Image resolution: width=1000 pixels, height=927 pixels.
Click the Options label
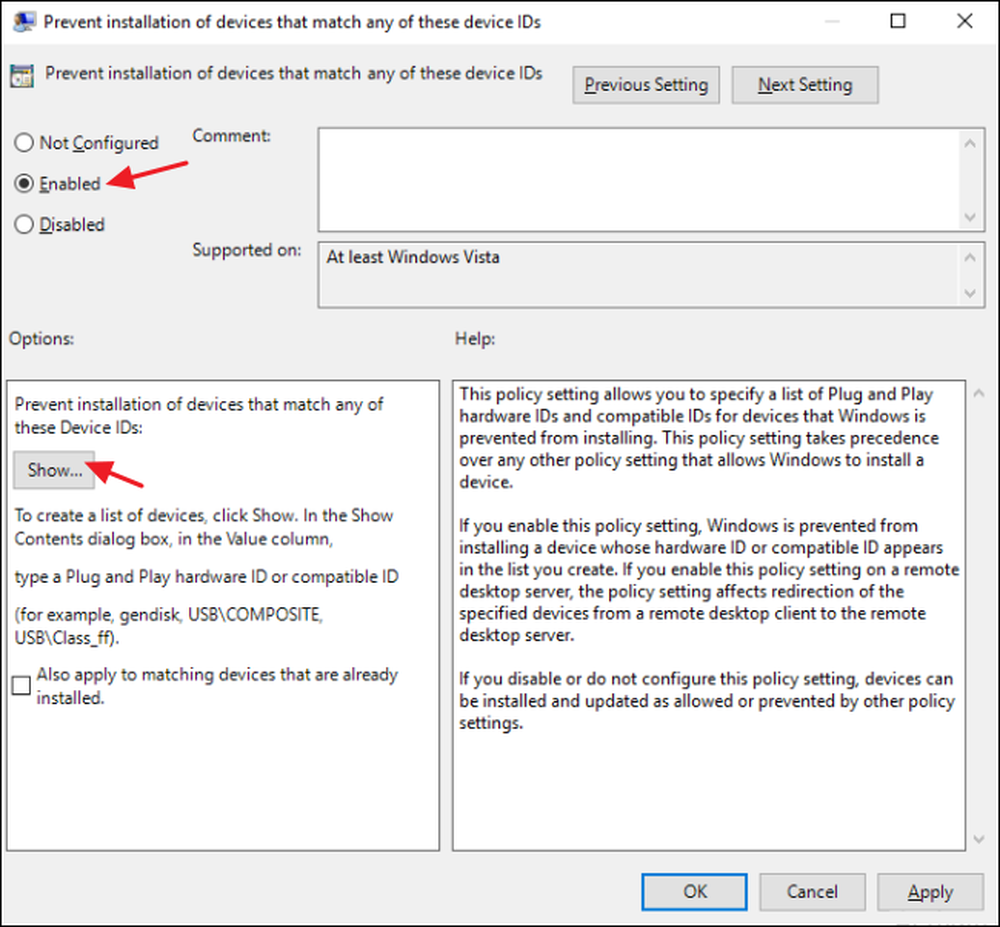[41, 339]
